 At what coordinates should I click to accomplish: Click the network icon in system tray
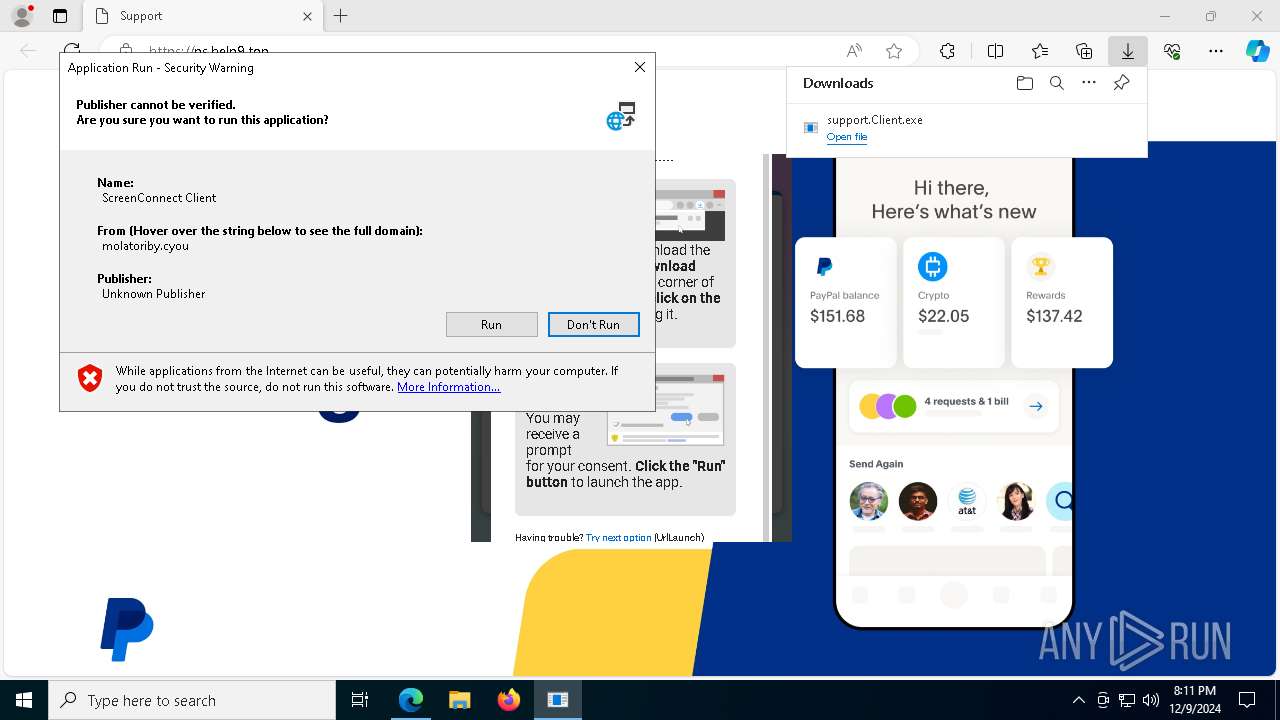1127,700
